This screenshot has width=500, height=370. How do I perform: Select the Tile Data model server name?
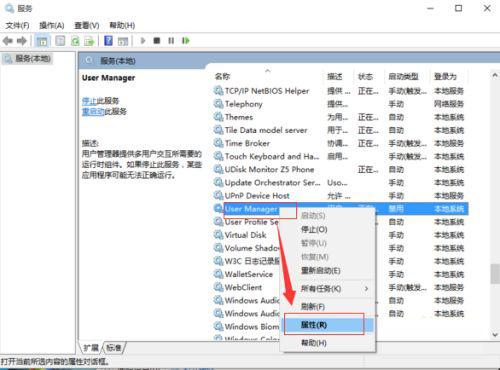coord(266,130)
